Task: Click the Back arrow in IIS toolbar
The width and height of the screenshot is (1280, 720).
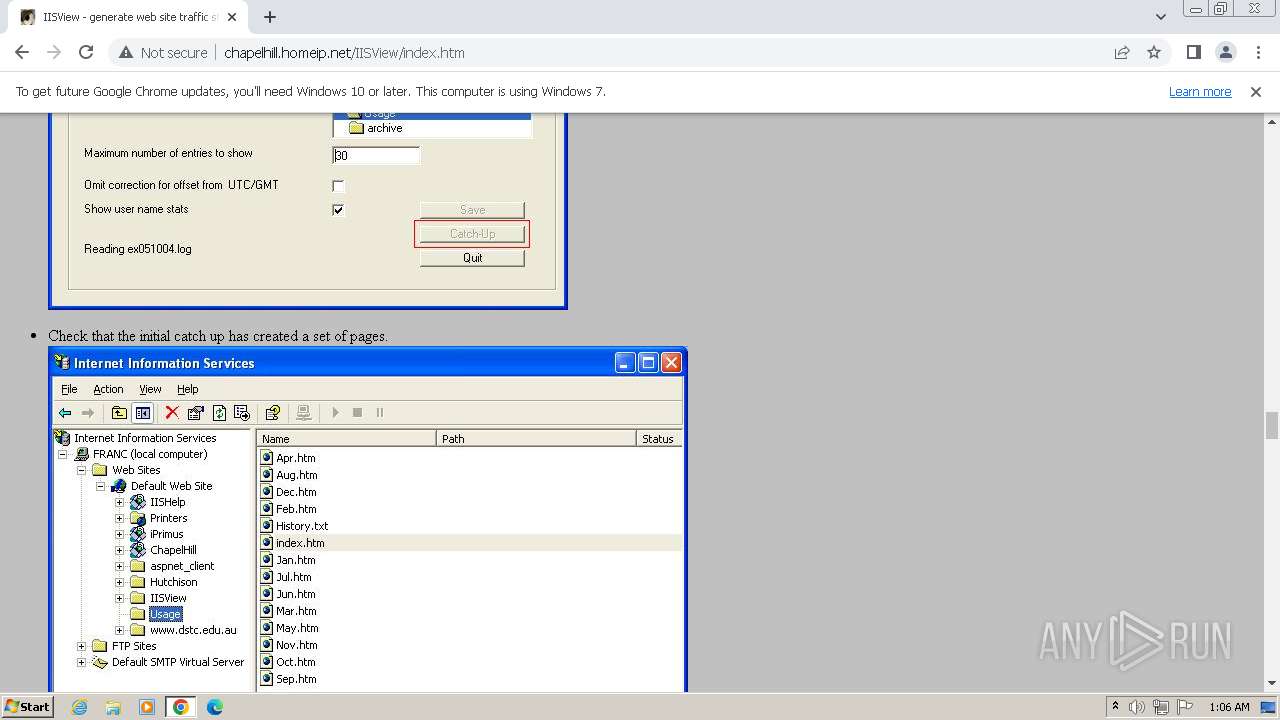Action: coord(65,413)
